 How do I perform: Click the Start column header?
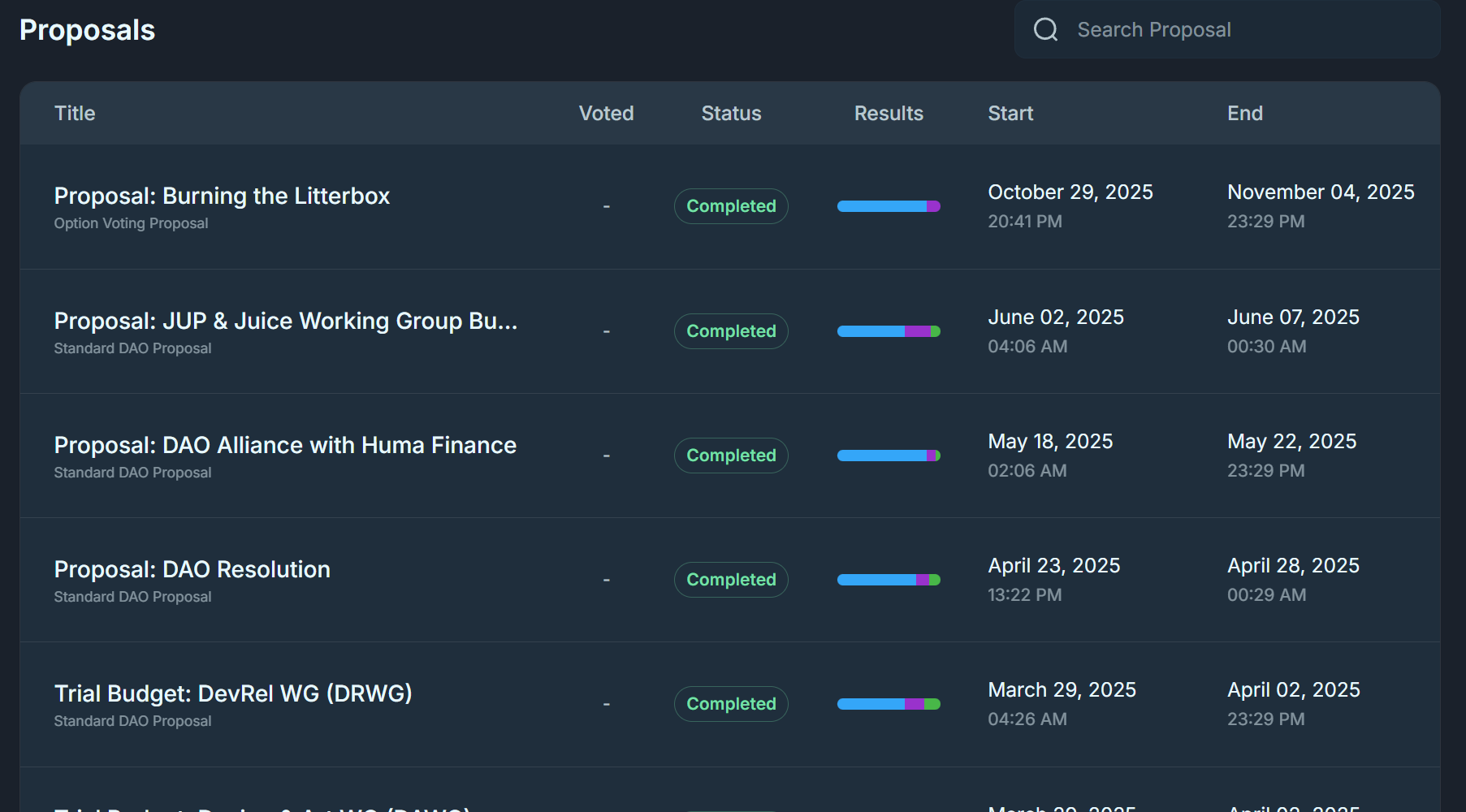1010,114
